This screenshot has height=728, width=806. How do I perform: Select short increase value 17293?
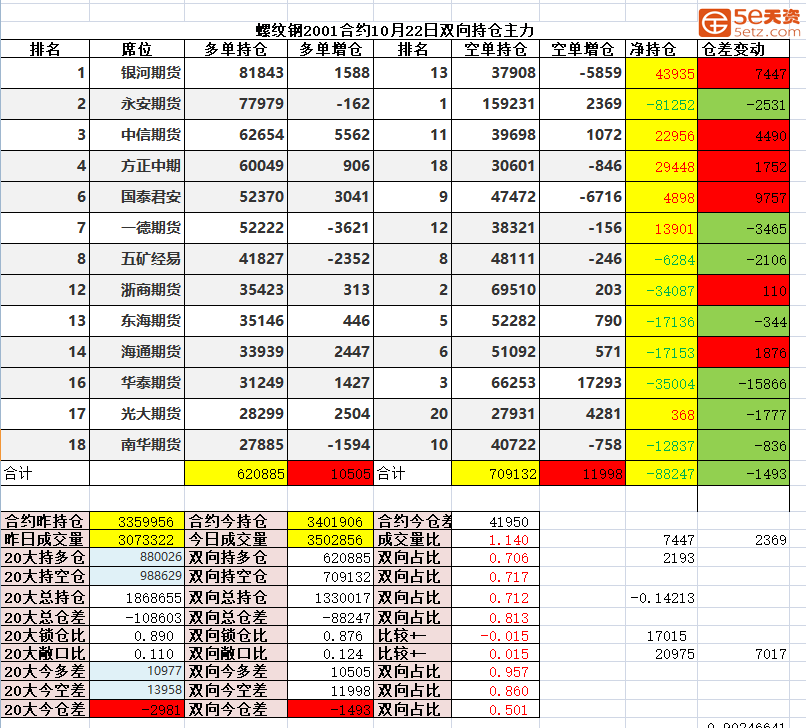pyautogui.click(x=582, y=383)
